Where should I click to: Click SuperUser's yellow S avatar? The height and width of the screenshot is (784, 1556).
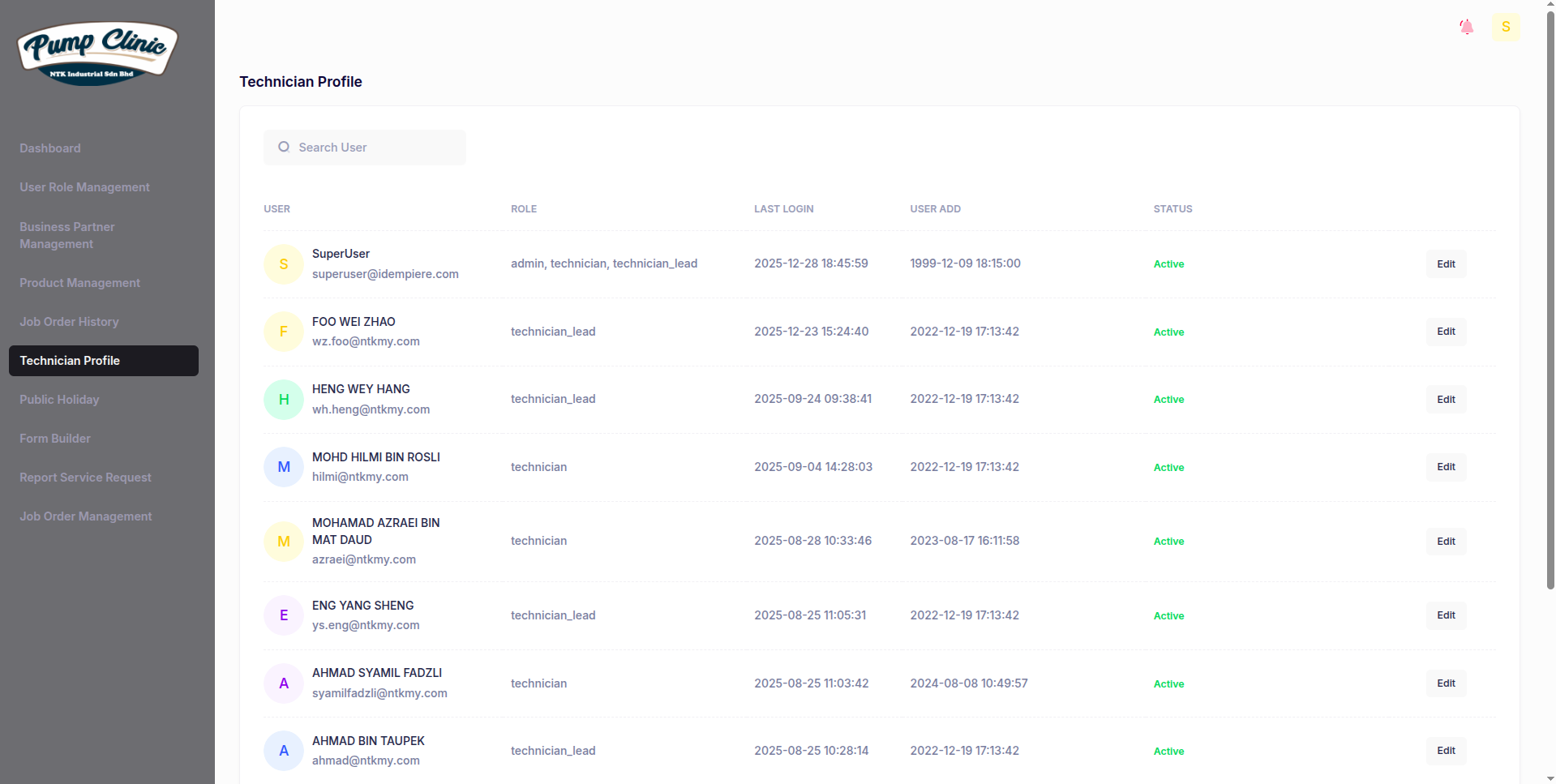click(284, 264)
